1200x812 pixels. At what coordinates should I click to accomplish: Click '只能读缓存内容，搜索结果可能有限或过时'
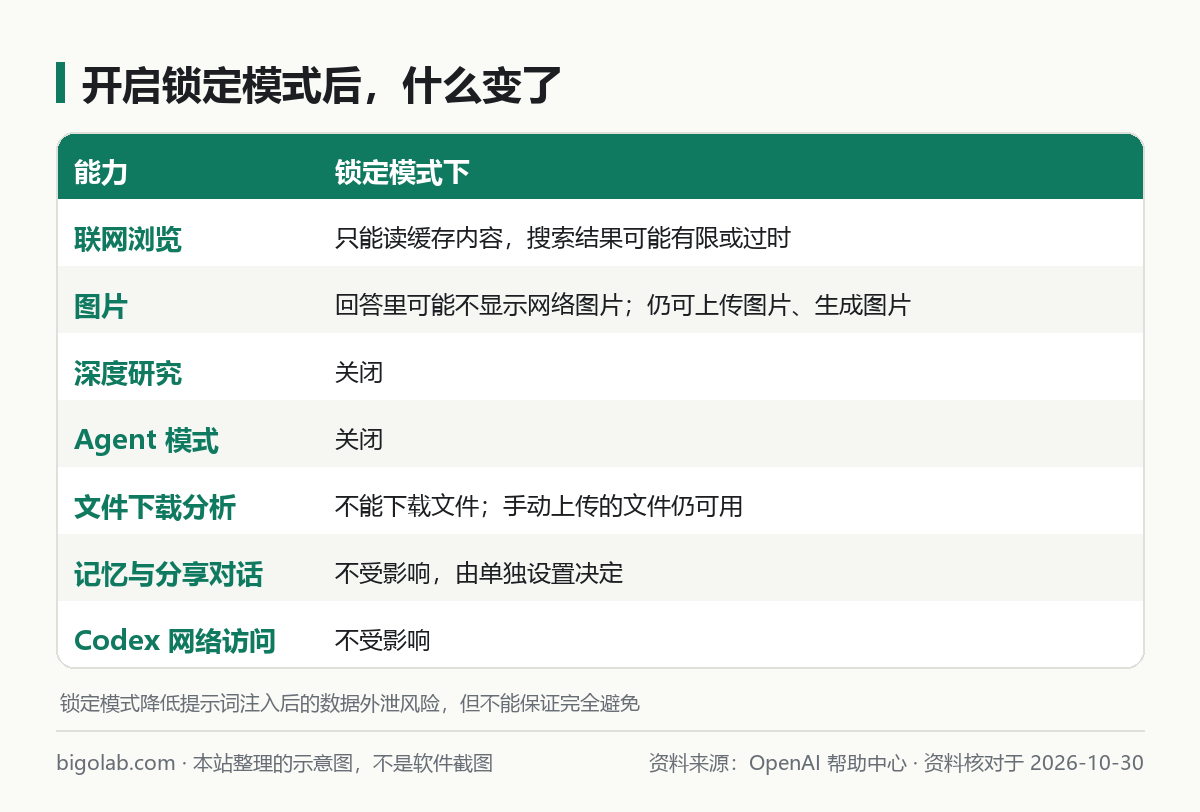[x=563, y=239]
